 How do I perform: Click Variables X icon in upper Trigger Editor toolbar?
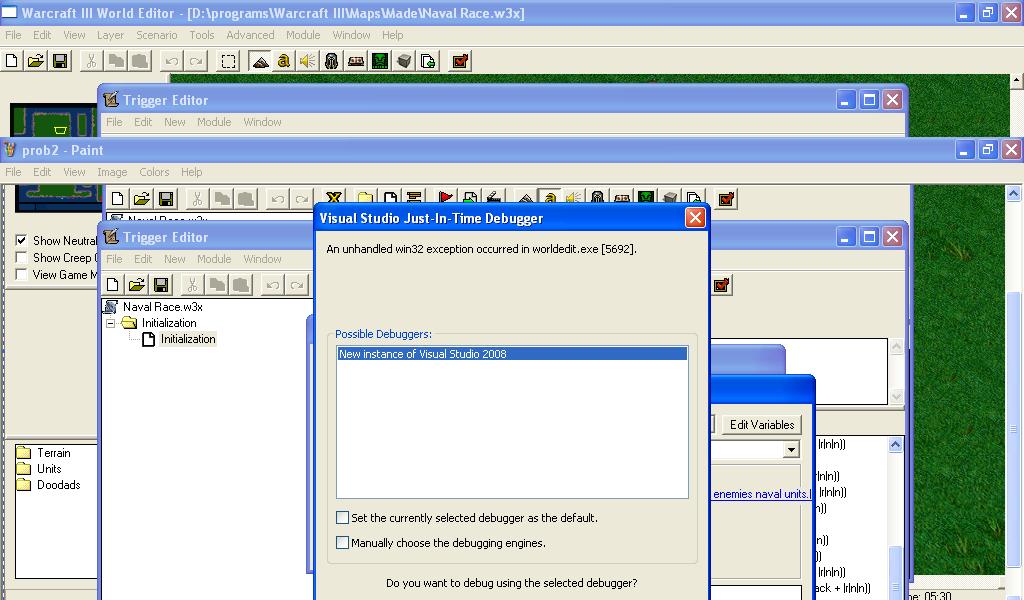(334, 198)
